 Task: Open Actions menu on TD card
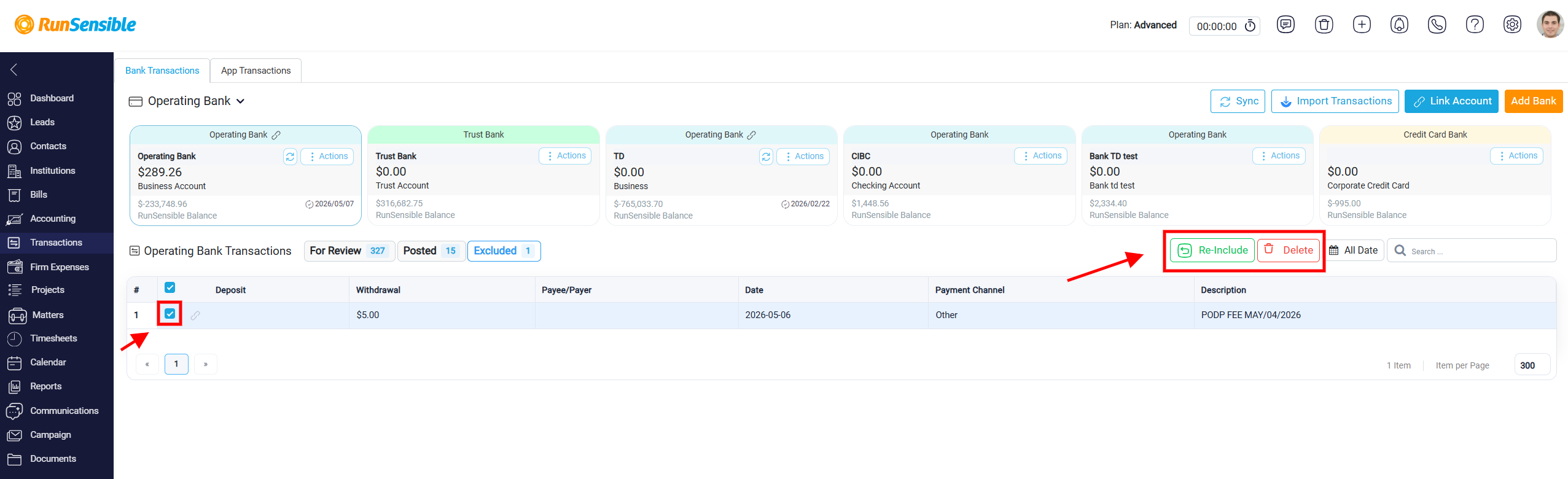(x=803, y=157)
